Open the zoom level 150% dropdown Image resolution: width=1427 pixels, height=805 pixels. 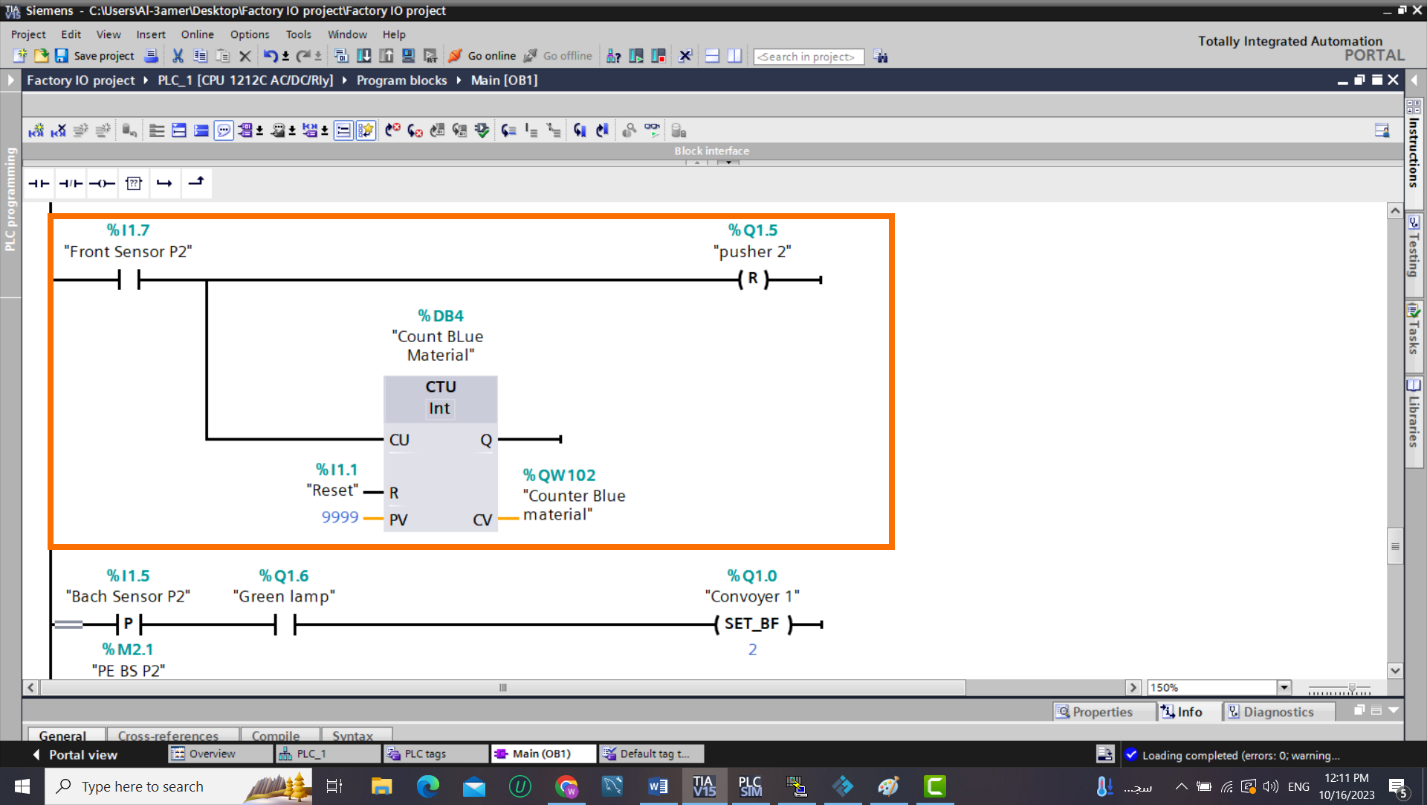[x=1284, y=687]
